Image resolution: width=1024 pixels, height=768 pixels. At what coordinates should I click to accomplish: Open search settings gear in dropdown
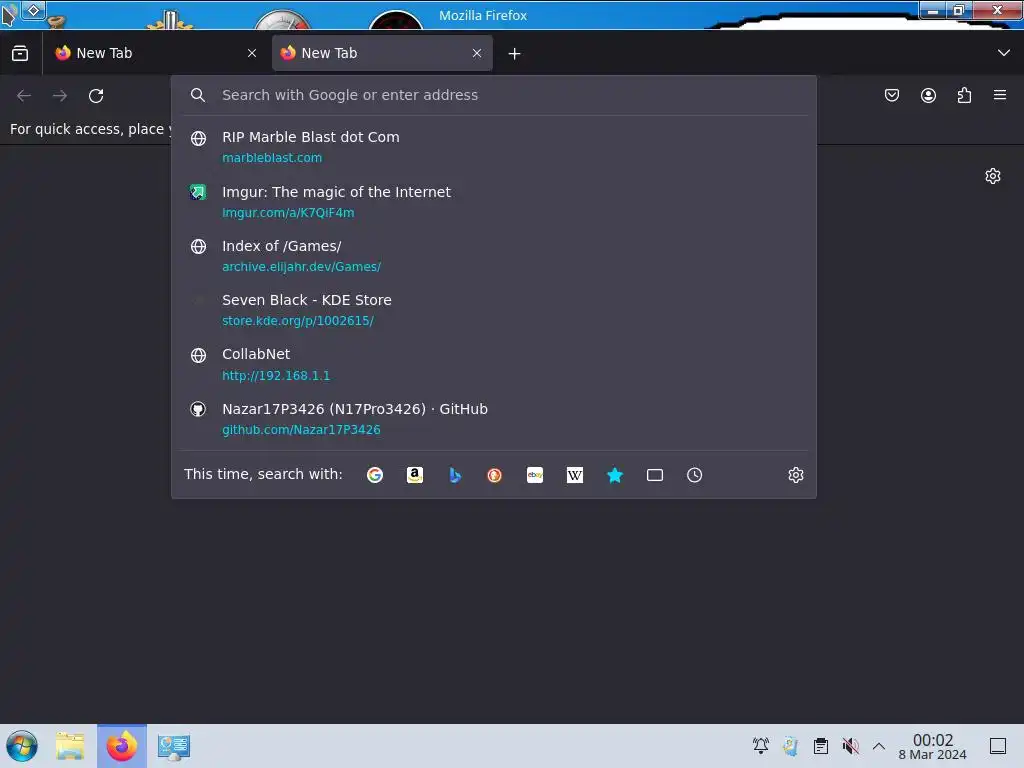(795, 475)
